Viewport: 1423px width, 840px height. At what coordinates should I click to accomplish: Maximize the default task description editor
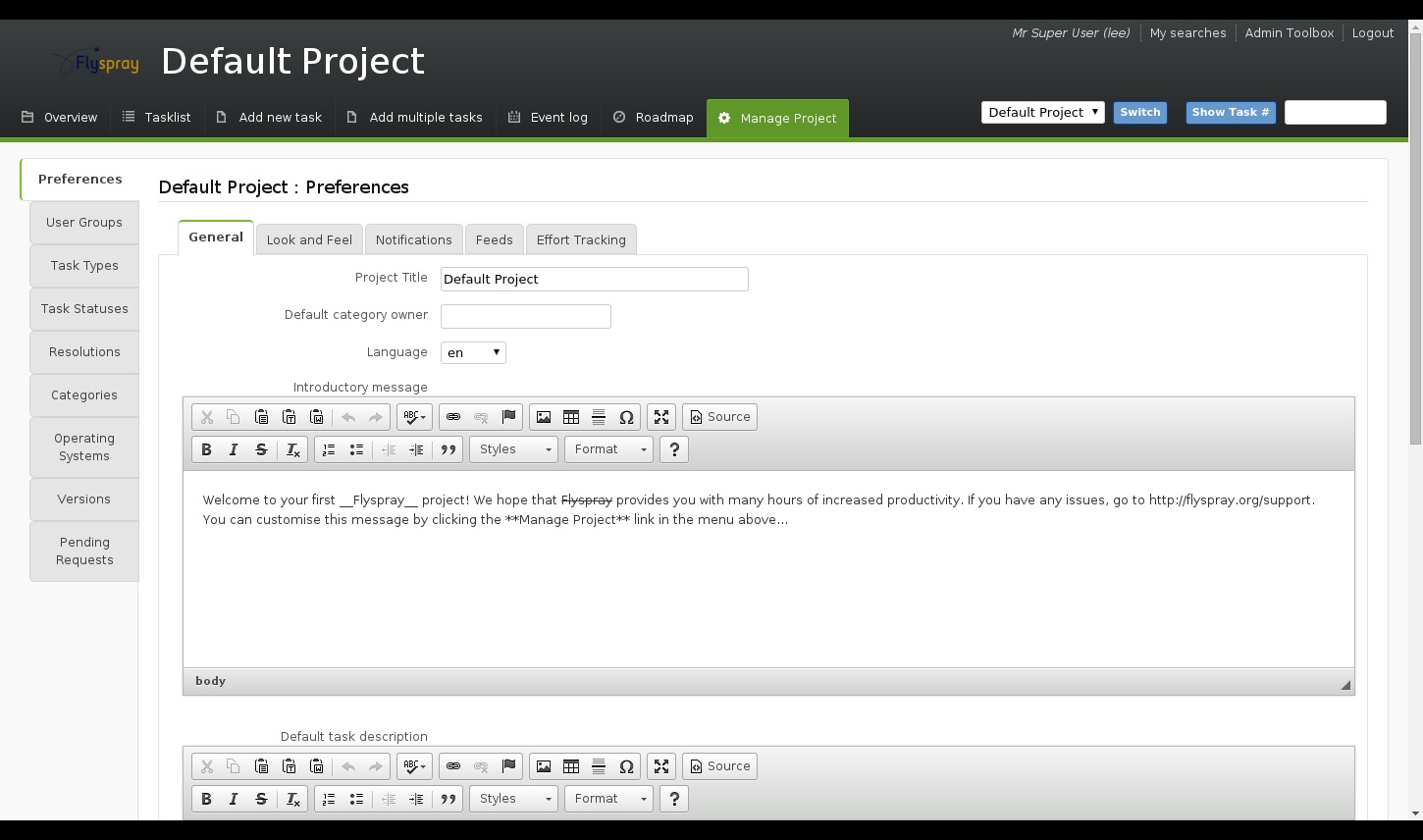tap(661, 766)
